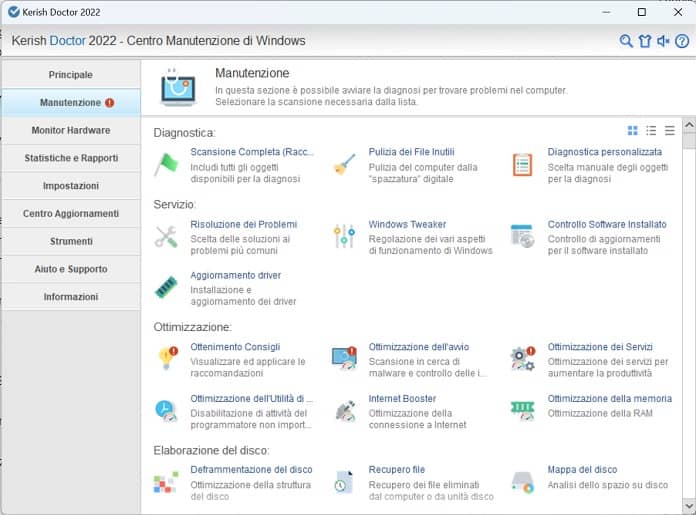This screenshot has height=515, width=696.
Task: Click the Scansione Completa flag icon
Action: (166, 164)
